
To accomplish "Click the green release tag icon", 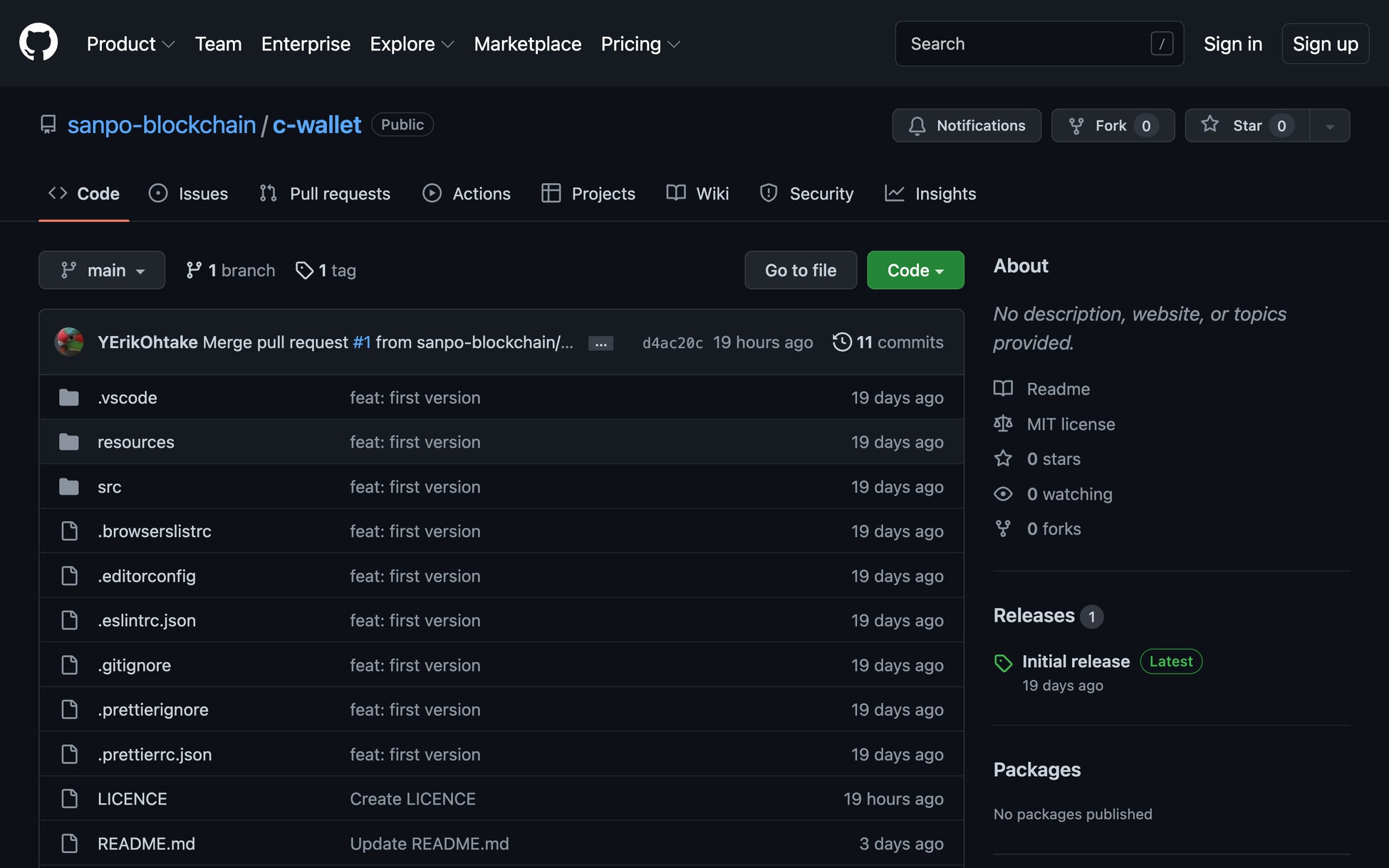I will (1003, 663).
